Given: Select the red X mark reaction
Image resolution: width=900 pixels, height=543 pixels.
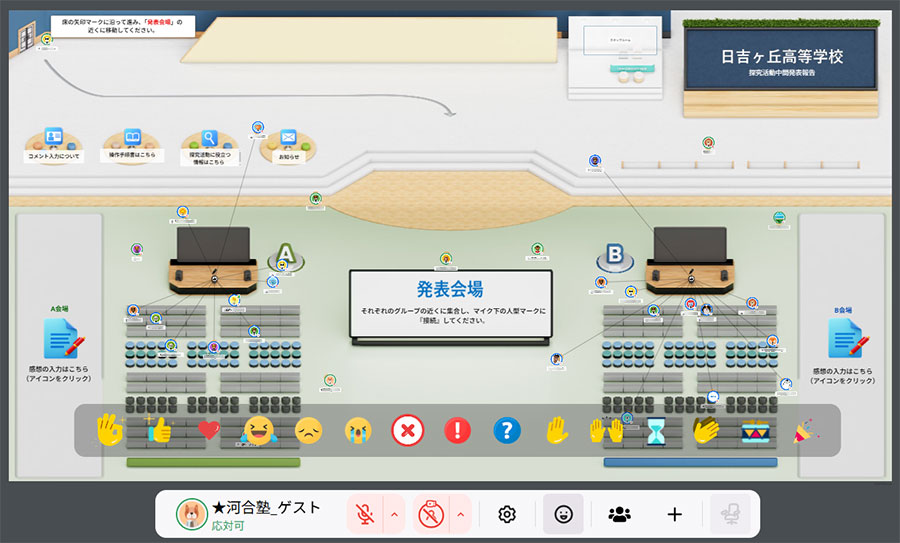Looking at the screenshot, I should tap(408, 430).
